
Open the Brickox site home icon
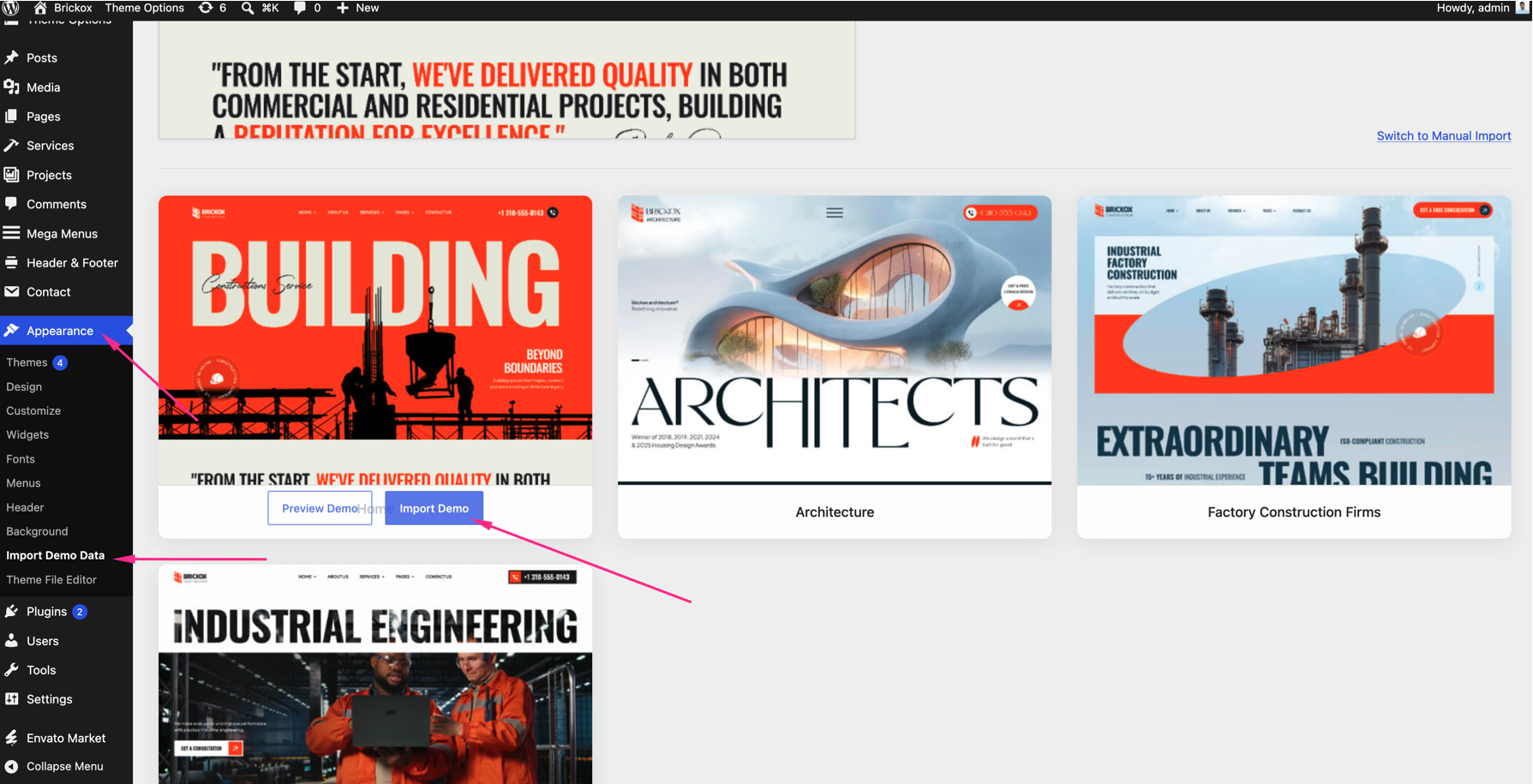(x=39, y=8)
